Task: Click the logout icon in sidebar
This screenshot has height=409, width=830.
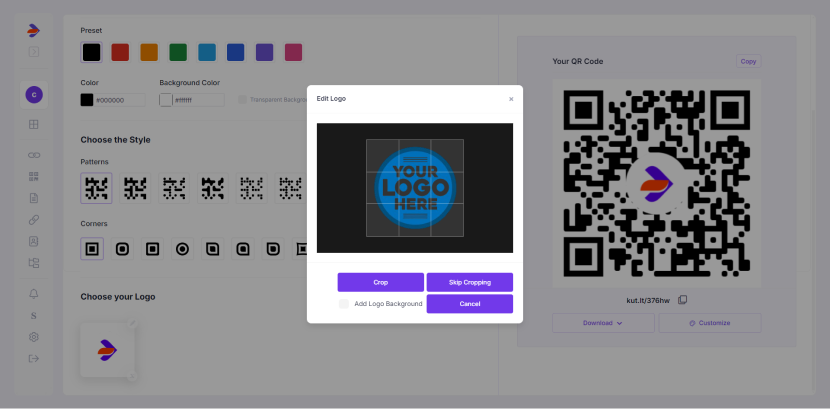Action: (x=34, y=359)
